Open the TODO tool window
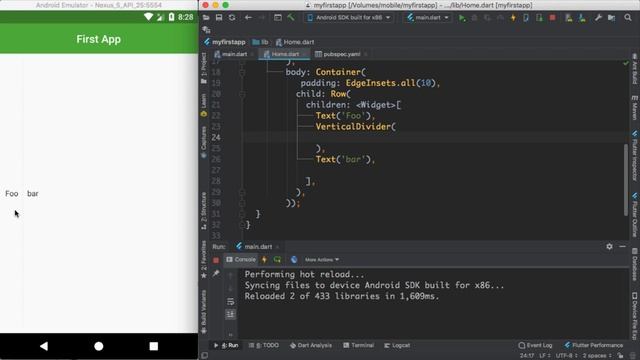Image resolution: width=640 pixels, height=360 pixels. (x=264, y=345)
